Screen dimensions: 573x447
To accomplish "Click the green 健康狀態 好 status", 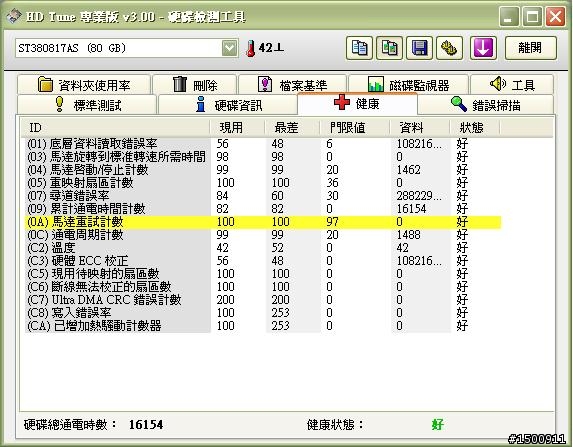I will click(x=437, y=425).
